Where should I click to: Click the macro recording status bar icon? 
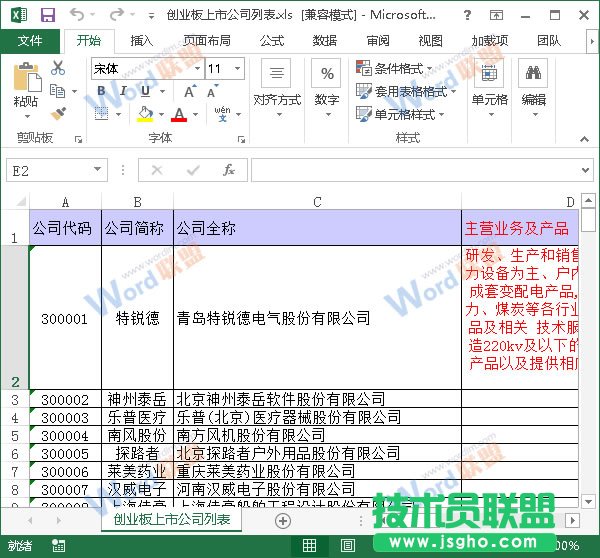(58, 545)
